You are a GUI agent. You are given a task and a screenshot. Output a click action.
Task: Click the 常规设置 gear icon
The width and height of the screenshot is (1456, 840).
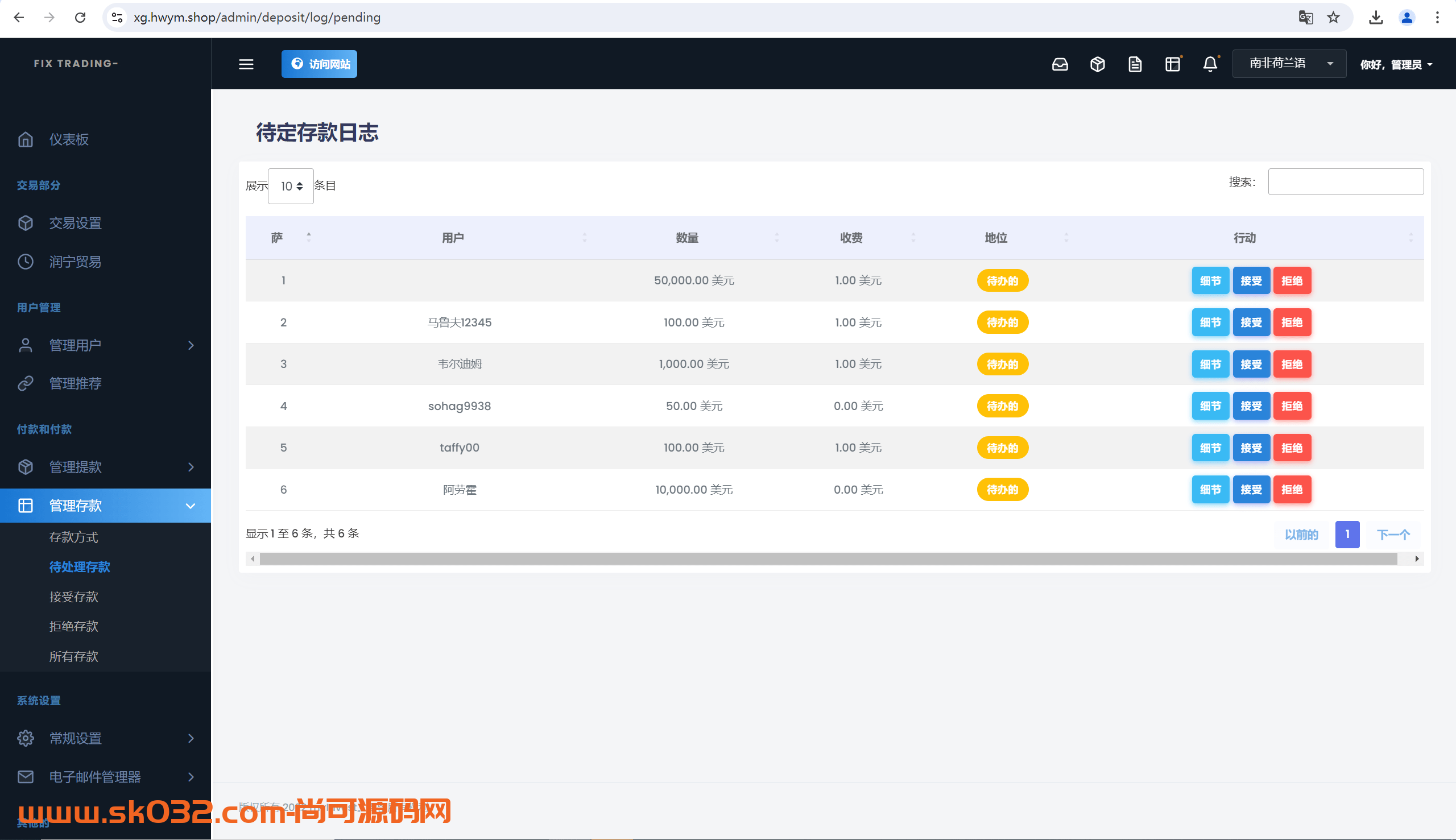[x=26, y=738]
